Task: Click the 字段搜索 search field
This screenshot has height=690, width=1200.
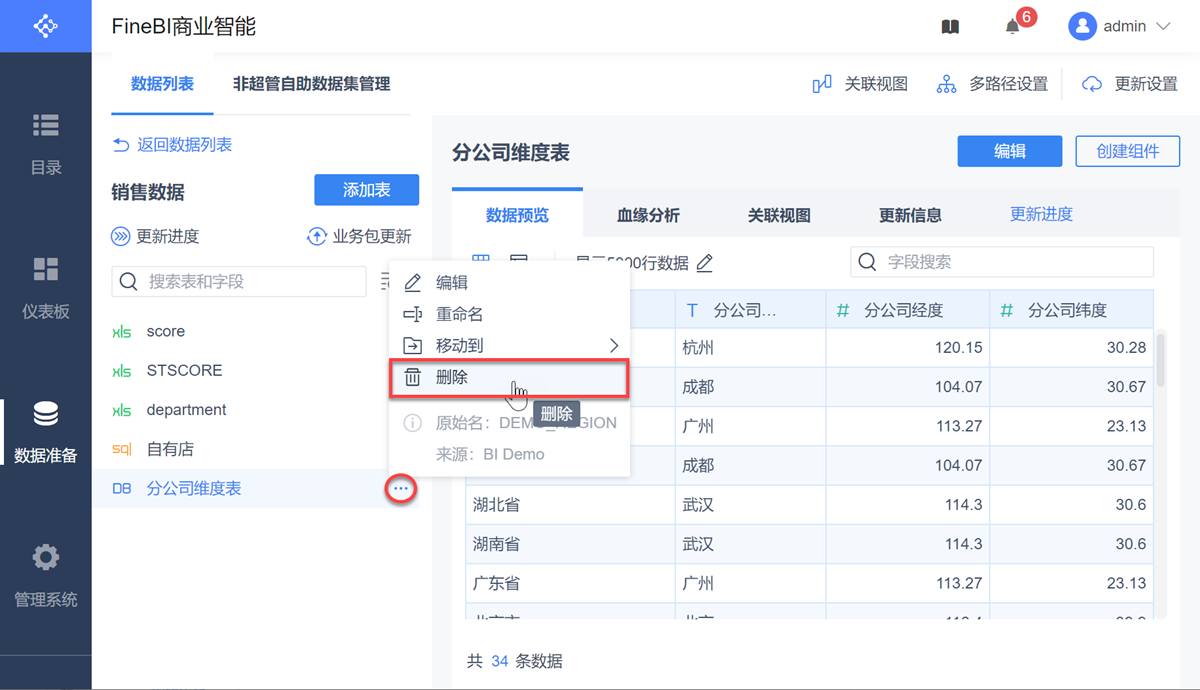Action: point(1010,262)
